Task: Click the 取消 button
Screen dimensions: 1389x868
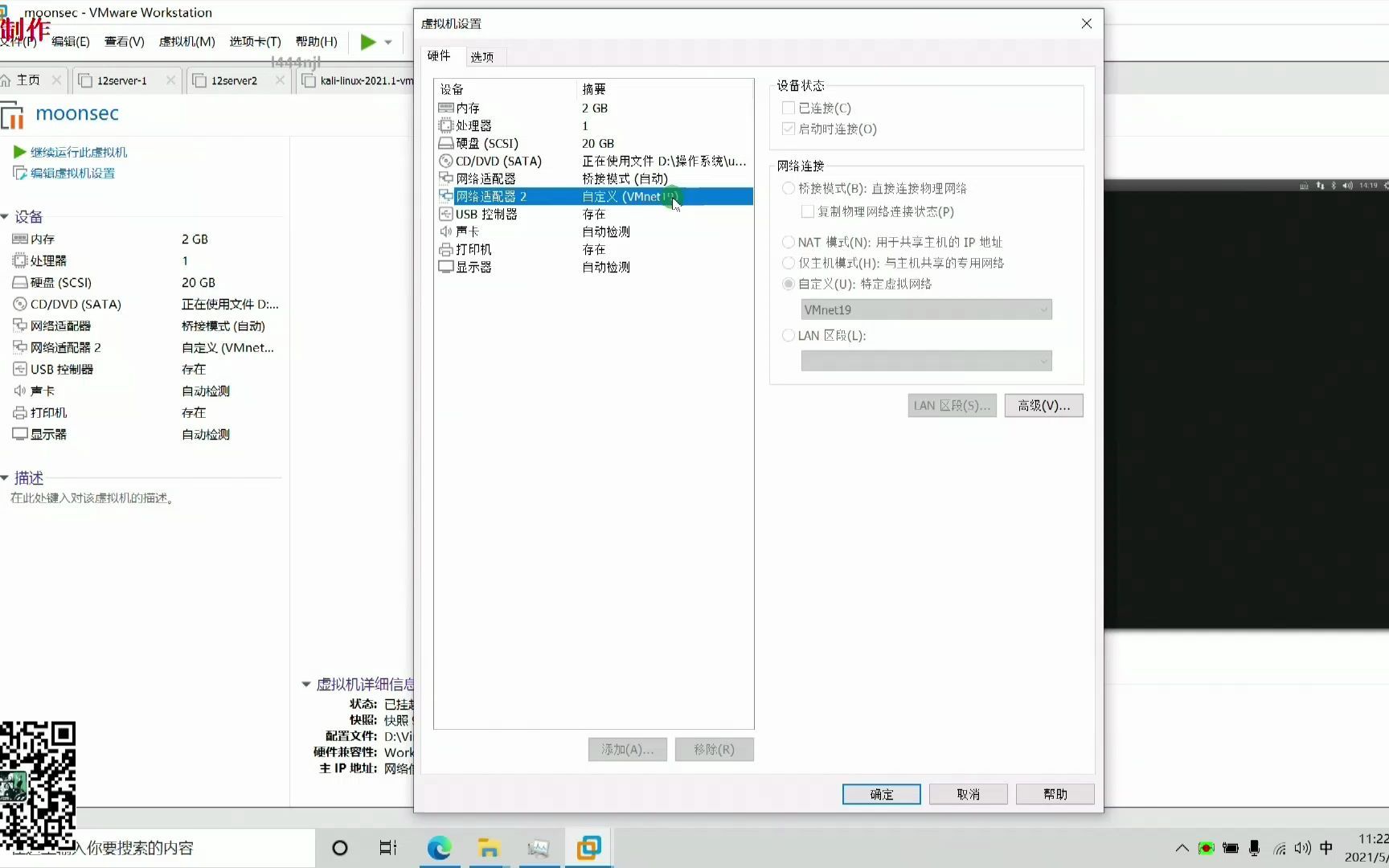Action: 969,794
